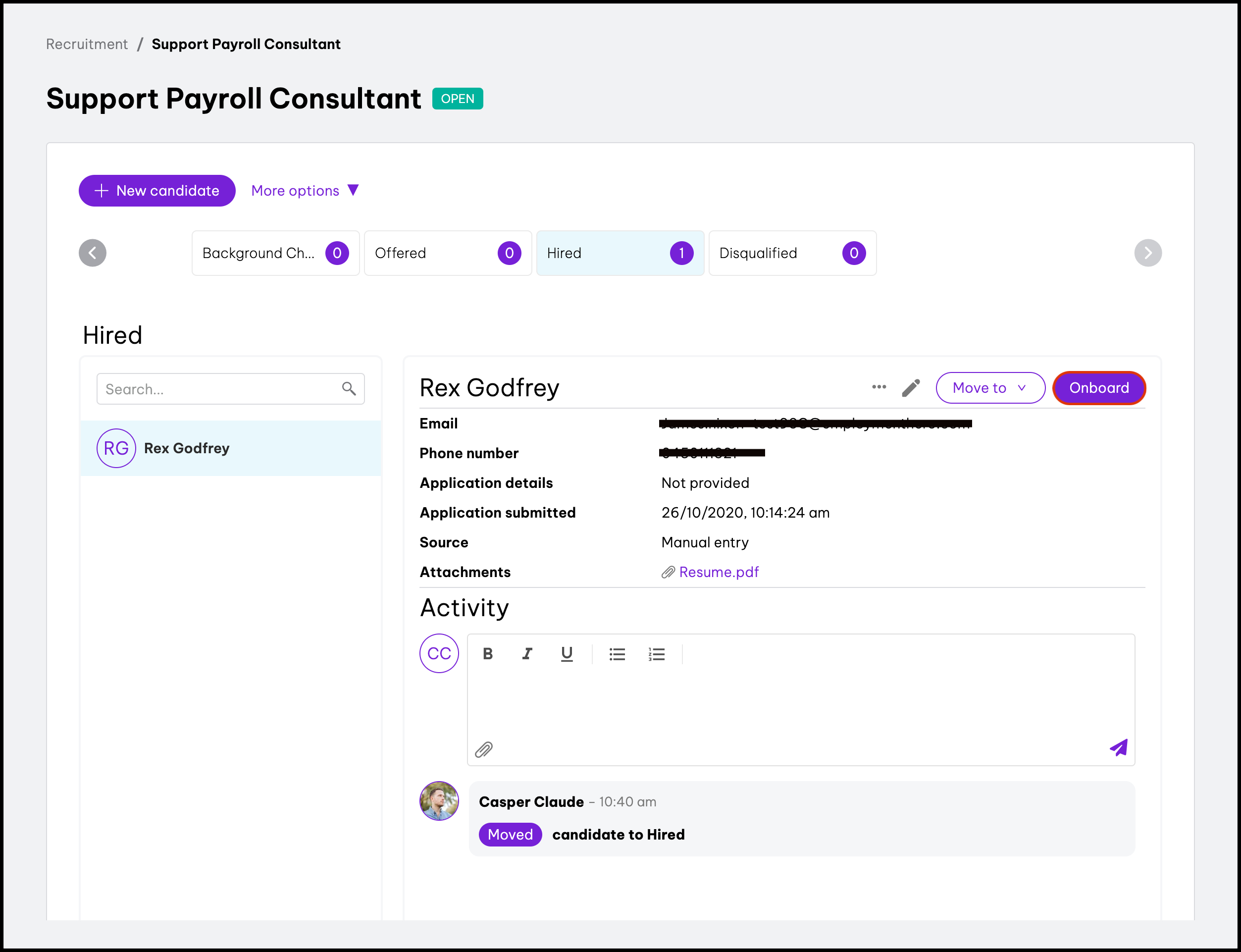1241x952 pixels.
Task: Insert a numbered list in editor
Action: tap(657, 654)
